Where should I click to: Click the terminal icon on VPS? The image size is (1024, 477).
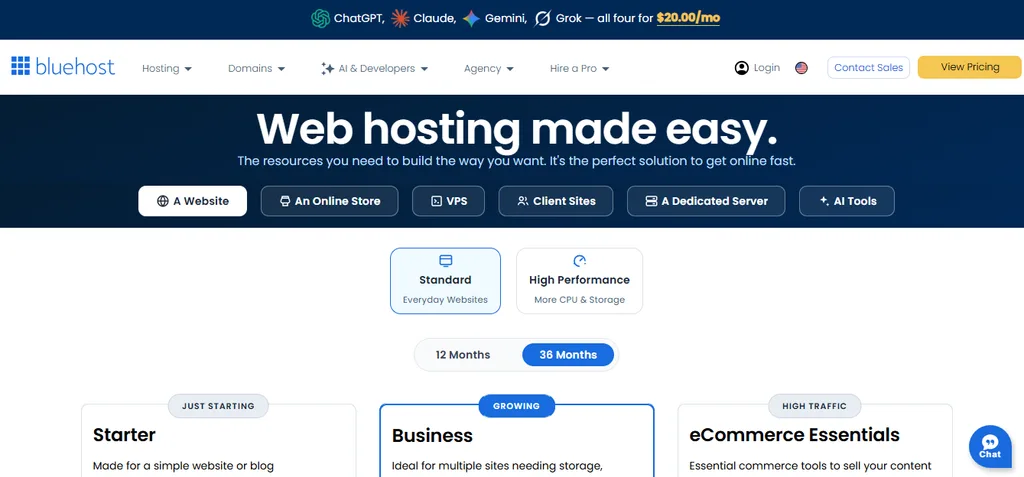coord(437,201)
